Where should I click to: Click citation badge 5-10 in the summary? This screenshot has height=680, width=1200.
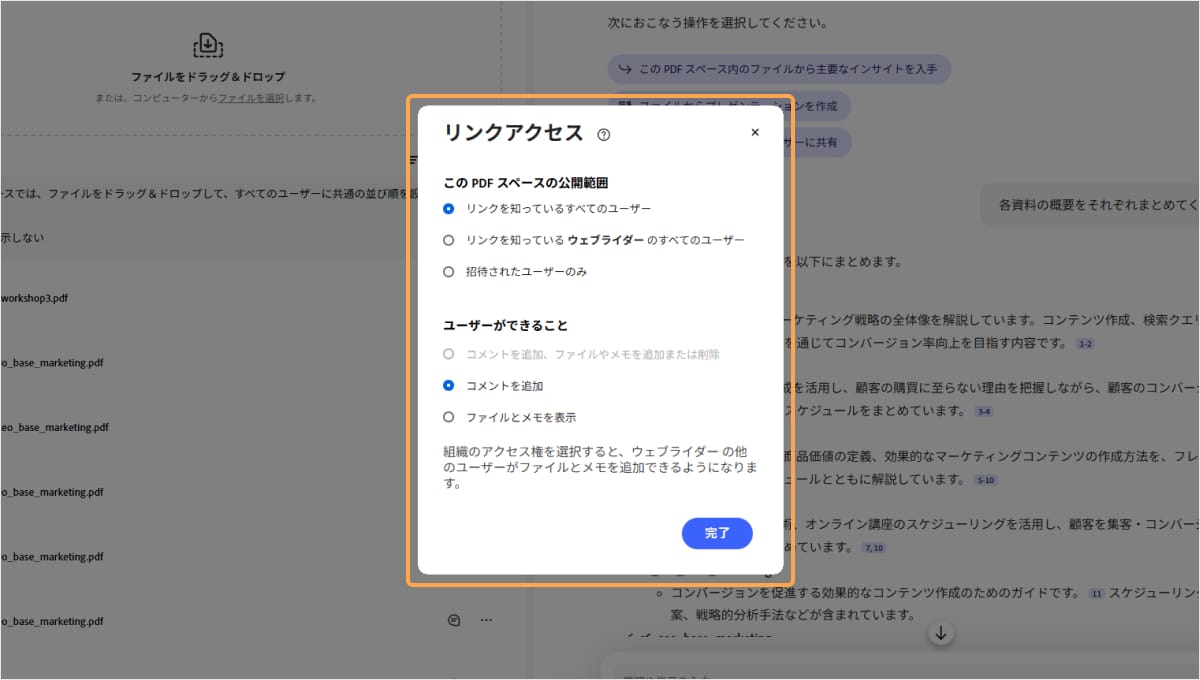pyautogui.click(x=986, y=480)
